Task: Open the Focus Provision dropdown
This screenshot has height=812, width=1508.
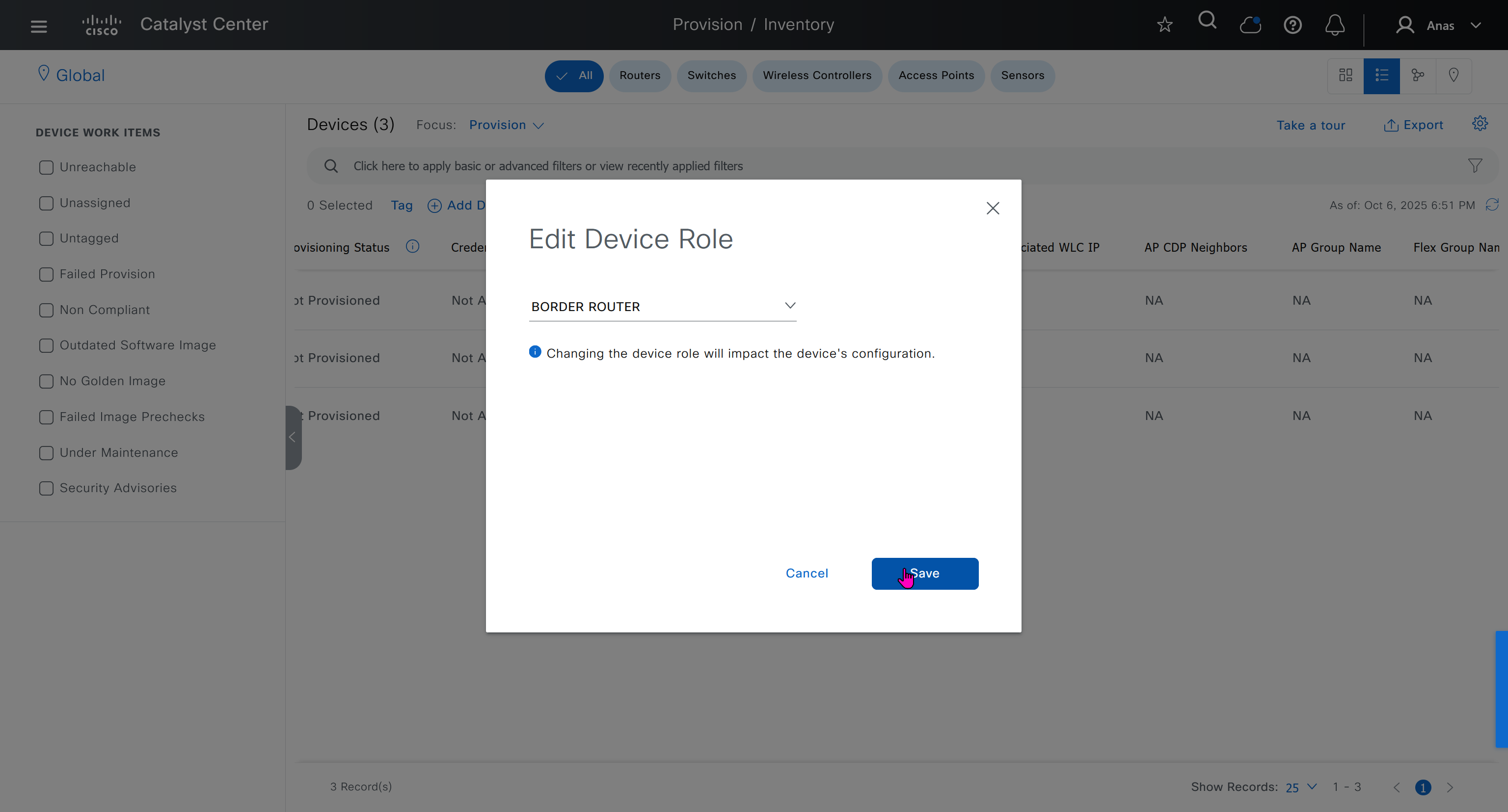Action: 507,125
